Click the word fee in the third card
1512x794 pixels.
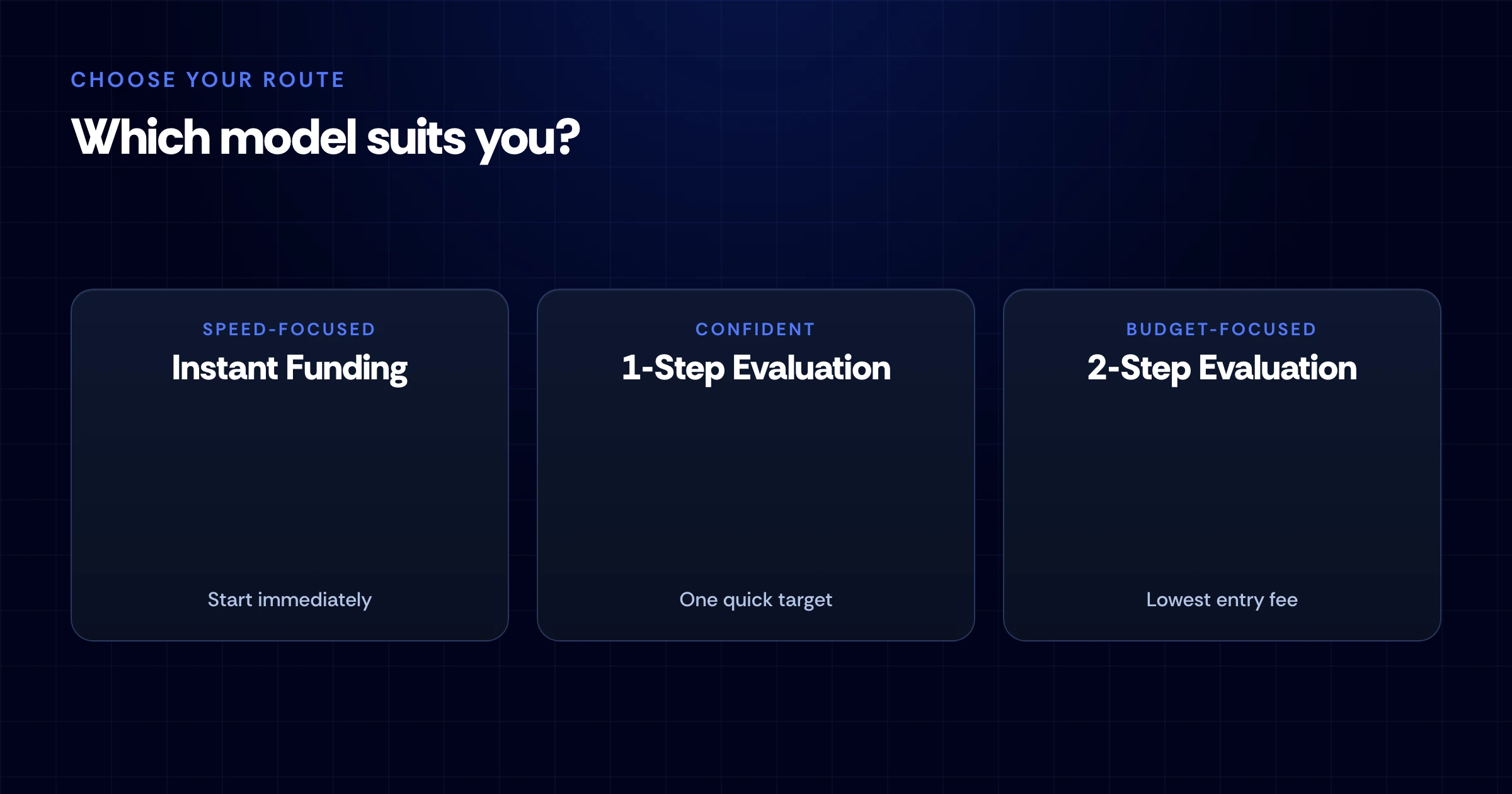point(1283,599)
